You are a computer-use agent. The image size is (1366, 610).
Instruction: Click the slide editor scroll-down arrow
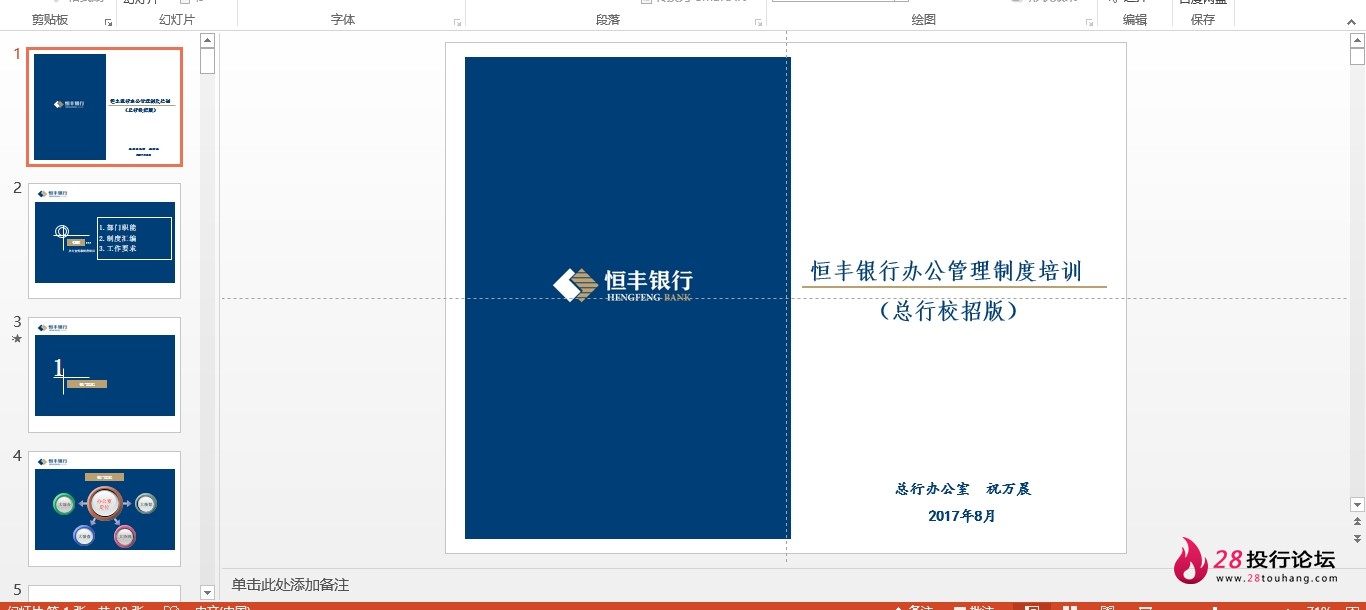coord(1357,504)
